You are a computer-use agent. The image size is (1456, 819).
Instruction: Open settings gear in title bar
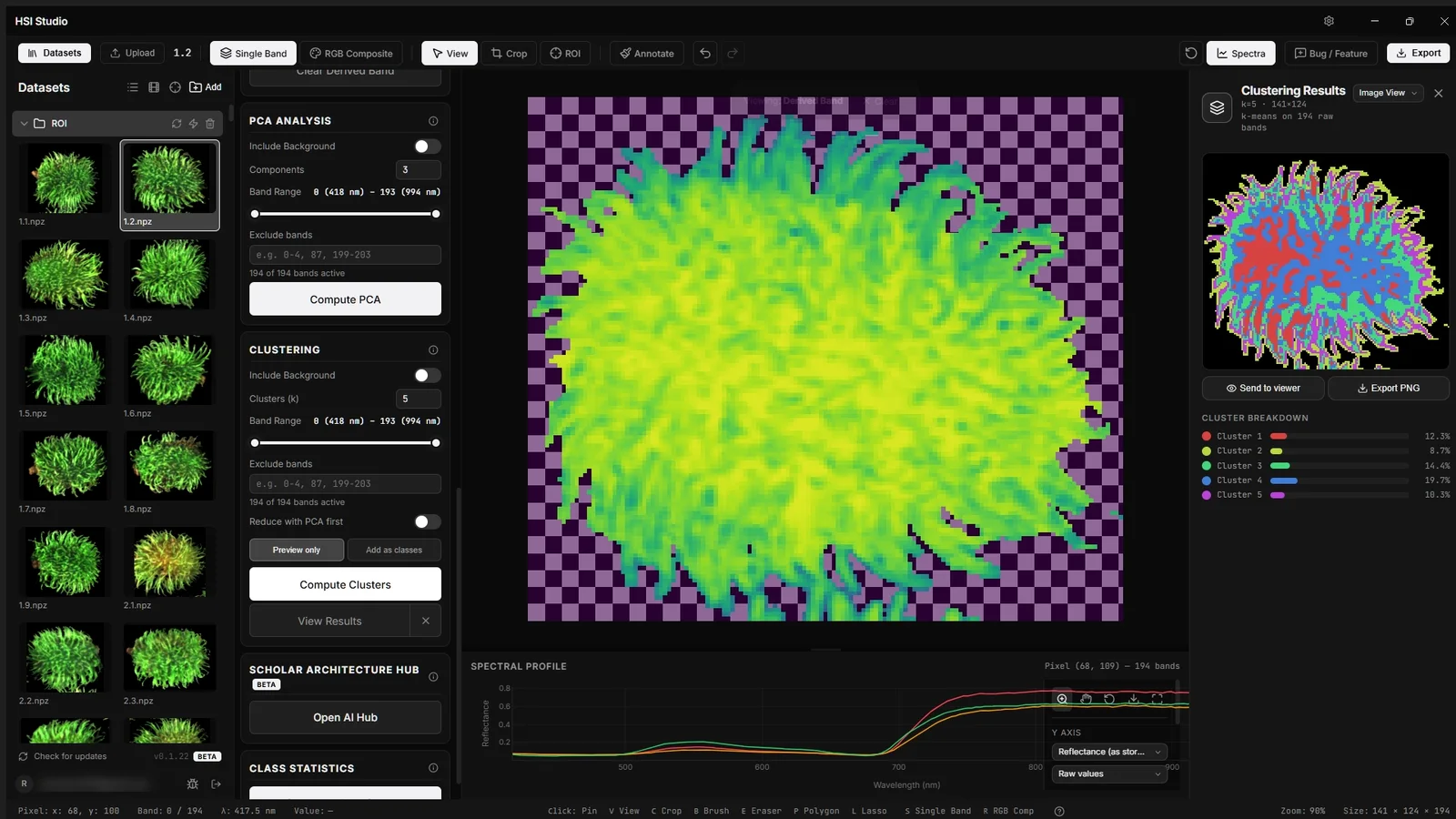1329,21
